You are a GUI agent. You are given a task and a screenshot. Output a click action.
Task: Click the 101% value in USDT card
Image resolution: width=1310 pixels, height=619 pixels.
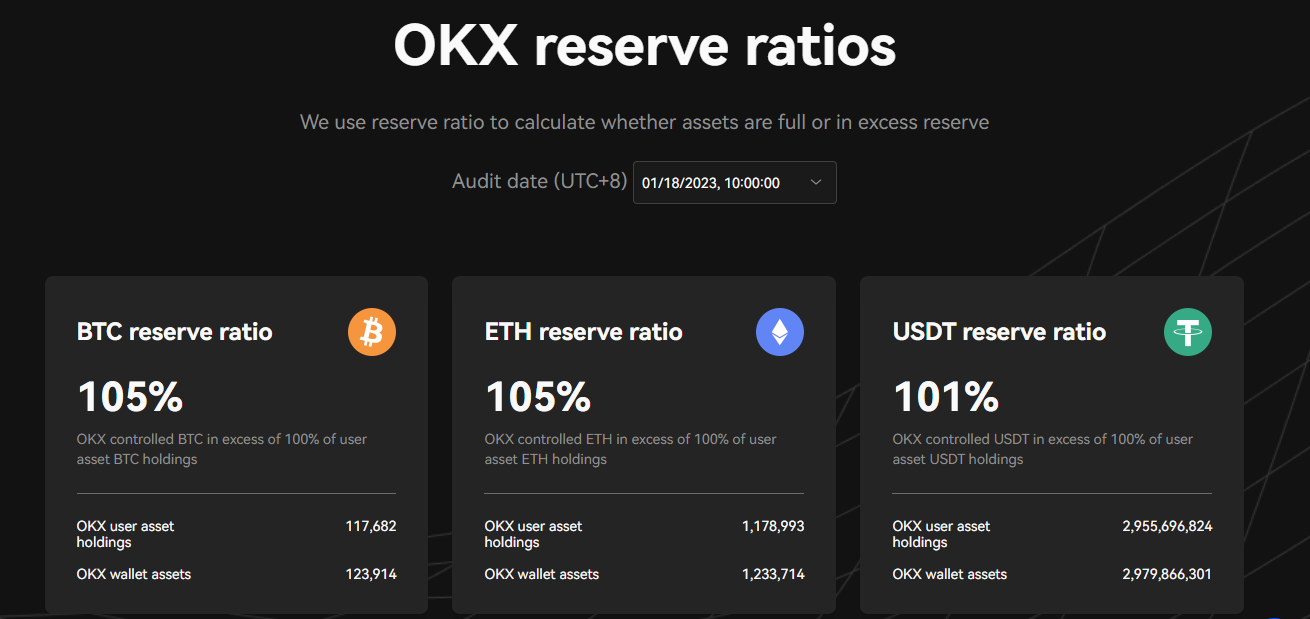(x=946, y=397)
